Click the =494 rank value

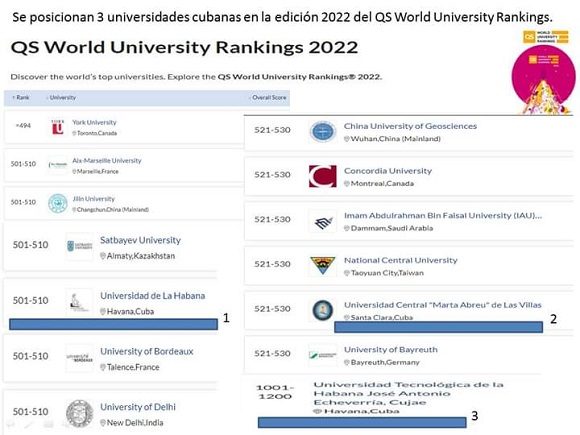click(23, 126)
